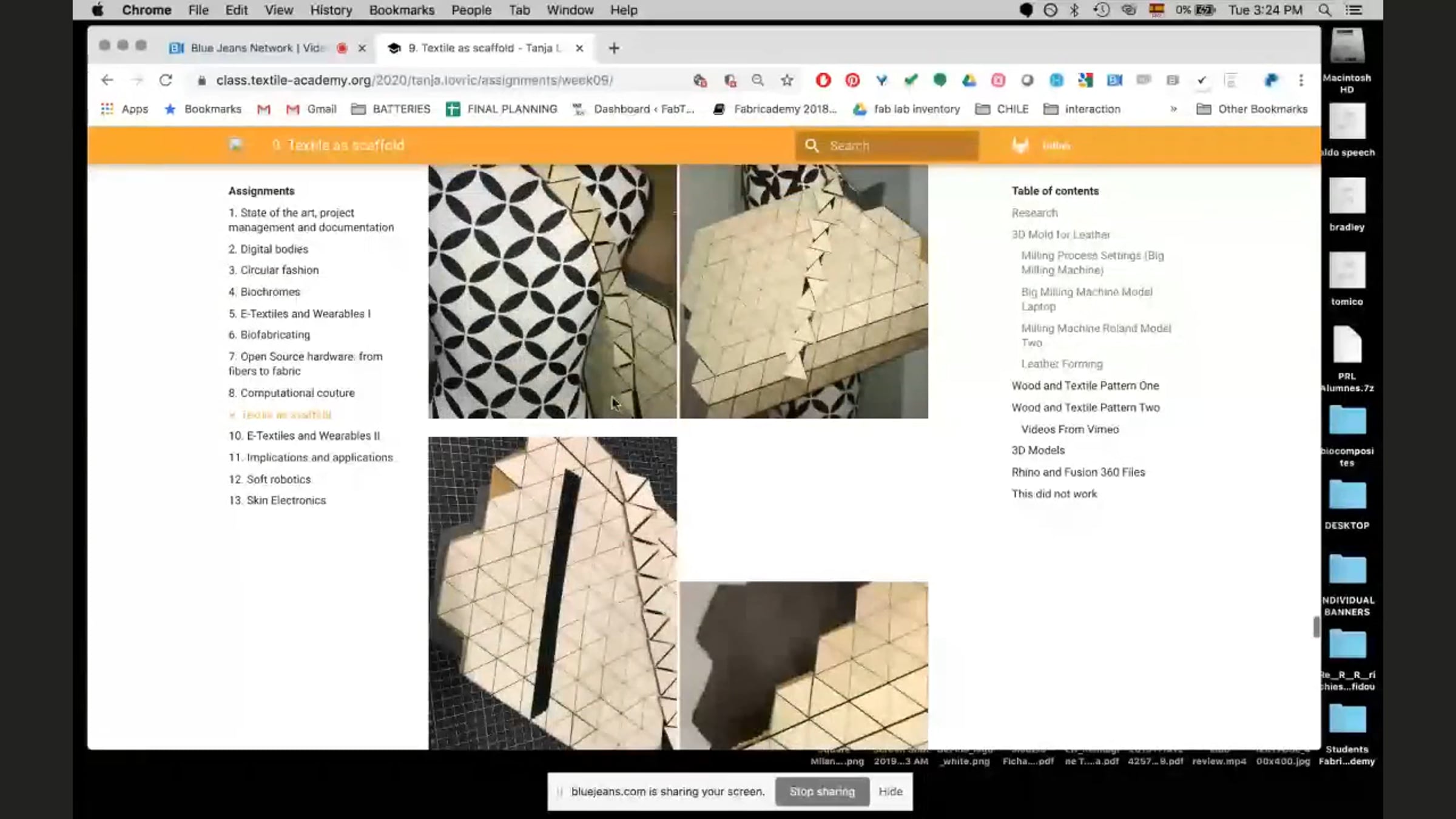The width and height of the screenshot is (1456, 819).
Task: Click the page Search field
Action: click(x=887, y=146)
